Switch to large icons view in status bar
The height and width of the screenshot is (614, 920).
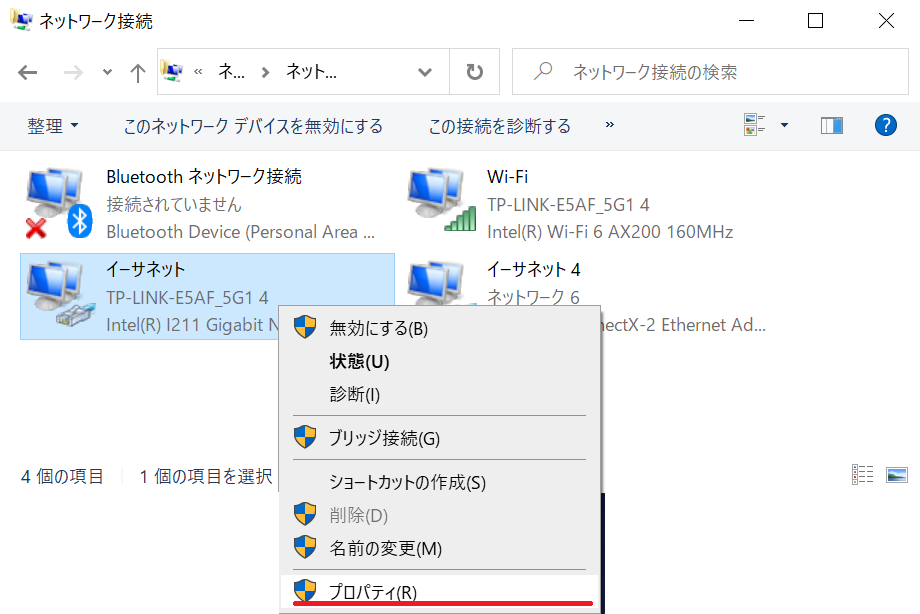(x=897, y=474)
